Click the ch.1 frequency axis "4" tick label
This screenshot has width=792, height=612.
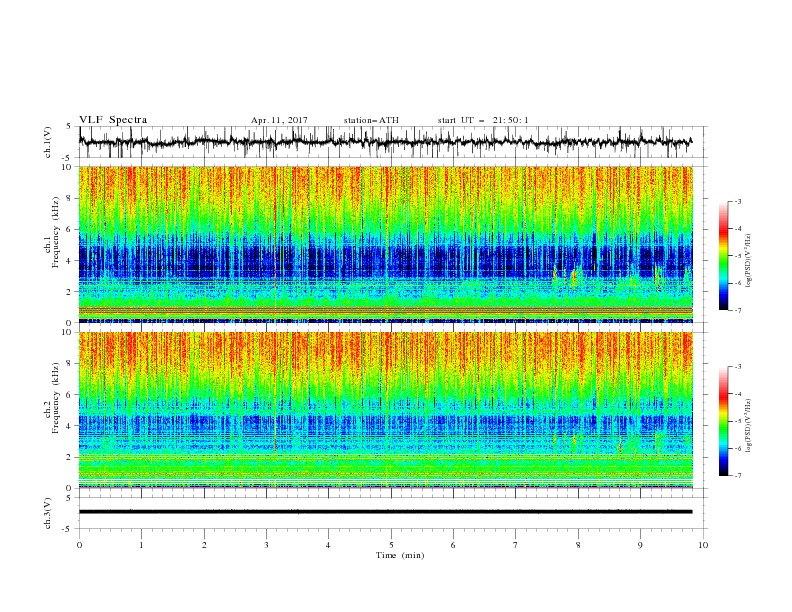(71, 261)
